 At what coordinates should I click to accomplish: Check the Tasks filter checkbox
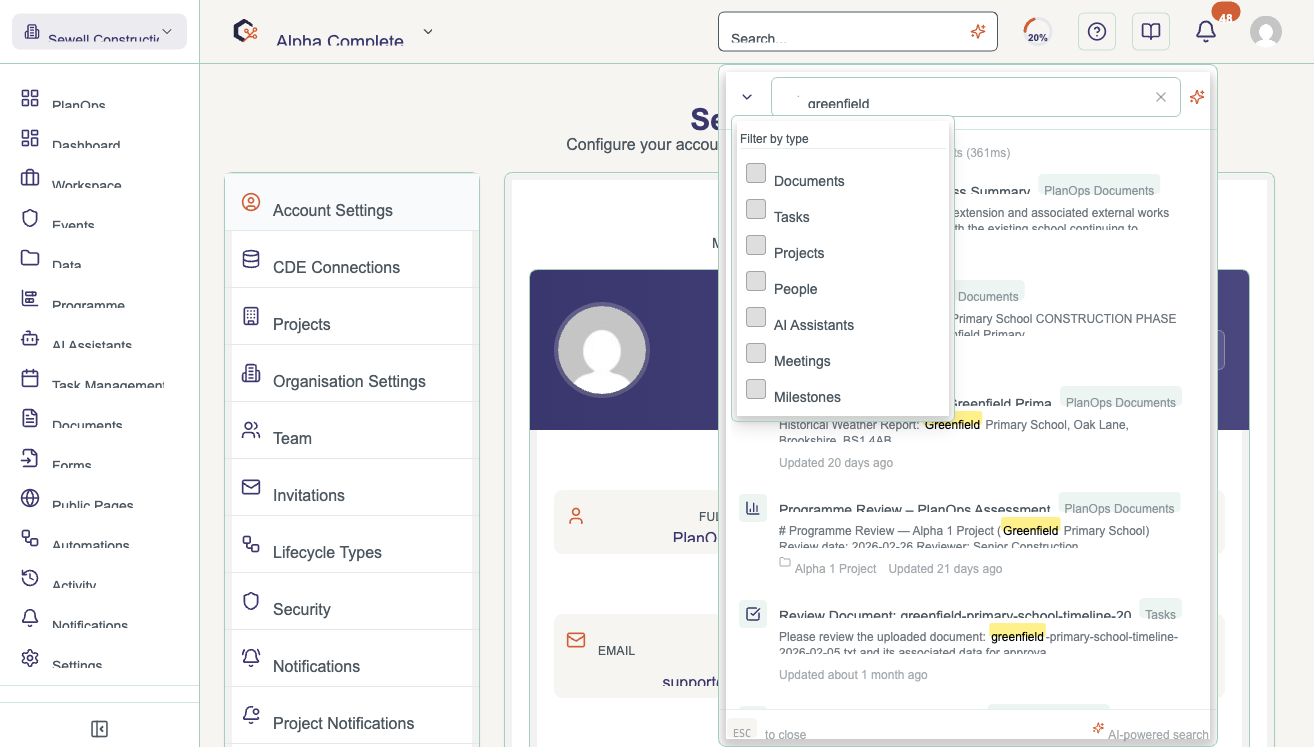pos(756,209)
